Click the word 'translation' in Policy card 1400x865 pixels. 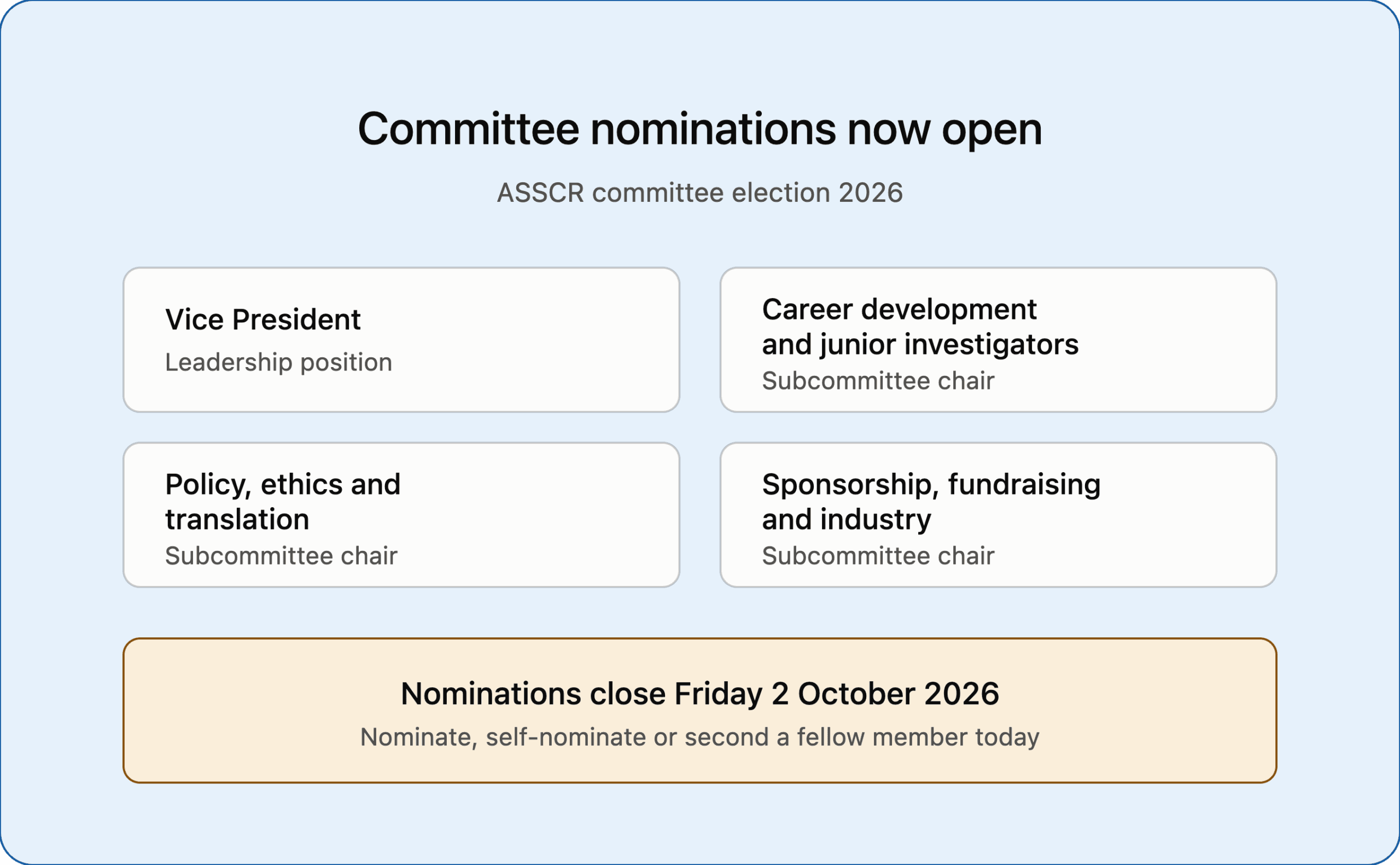point(237,520)
